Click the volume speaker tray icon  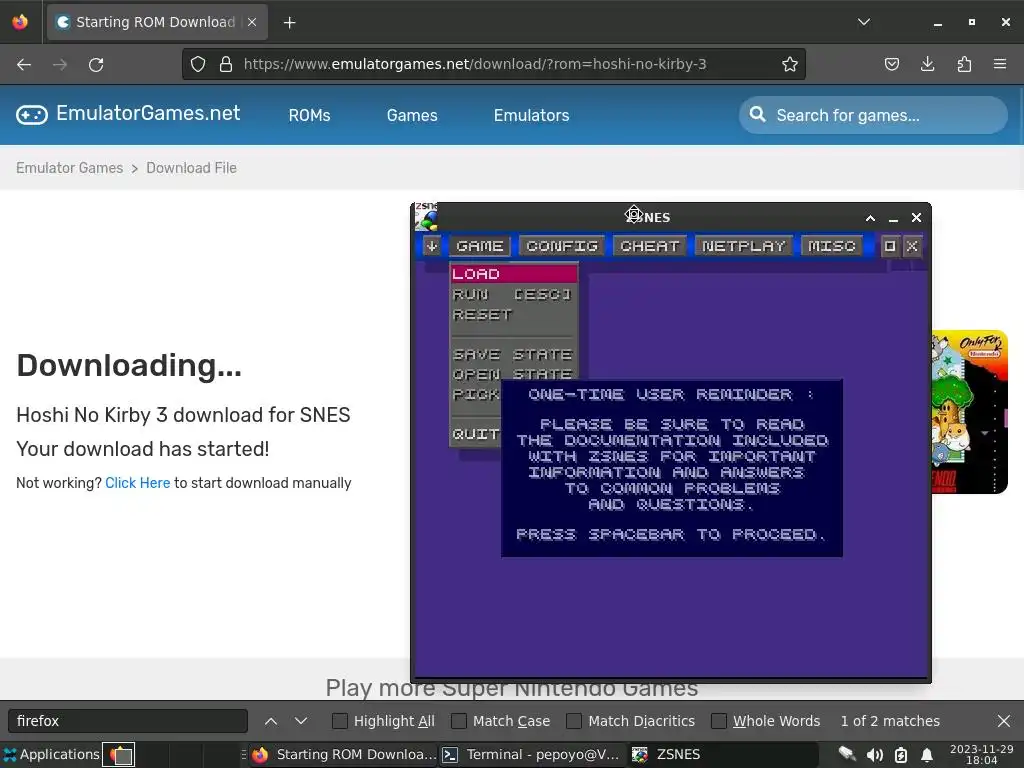coord(874,755)
